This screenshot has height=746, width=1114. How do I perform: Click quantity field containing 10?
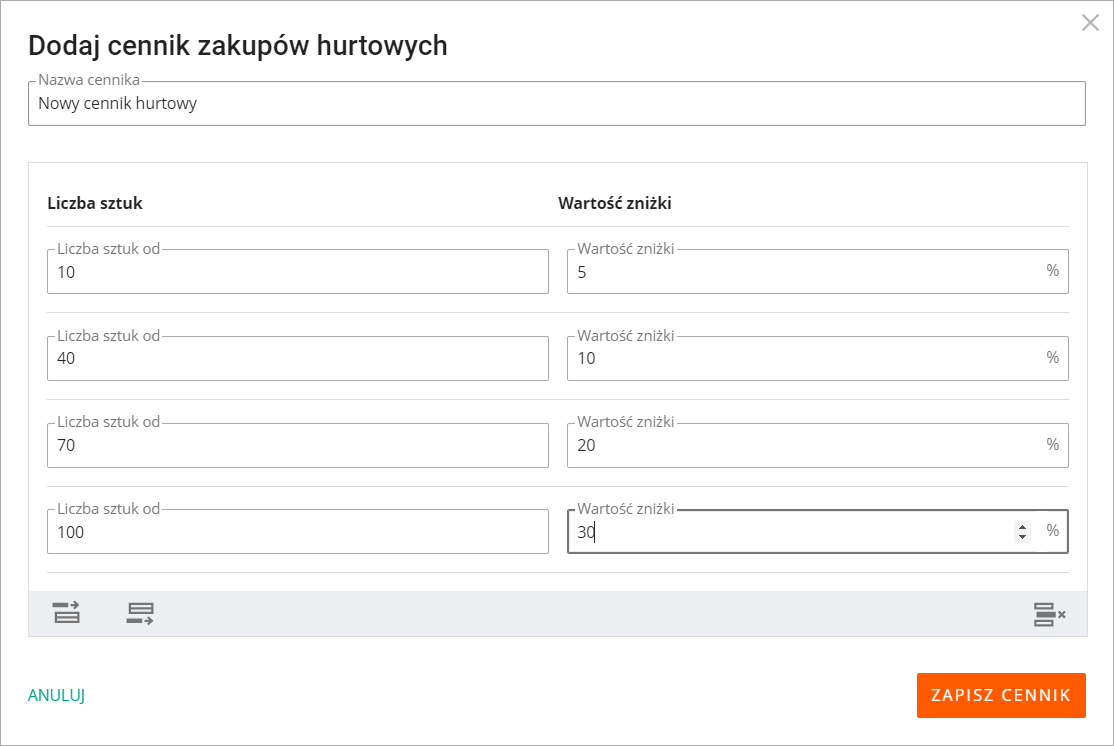[297, 272]
